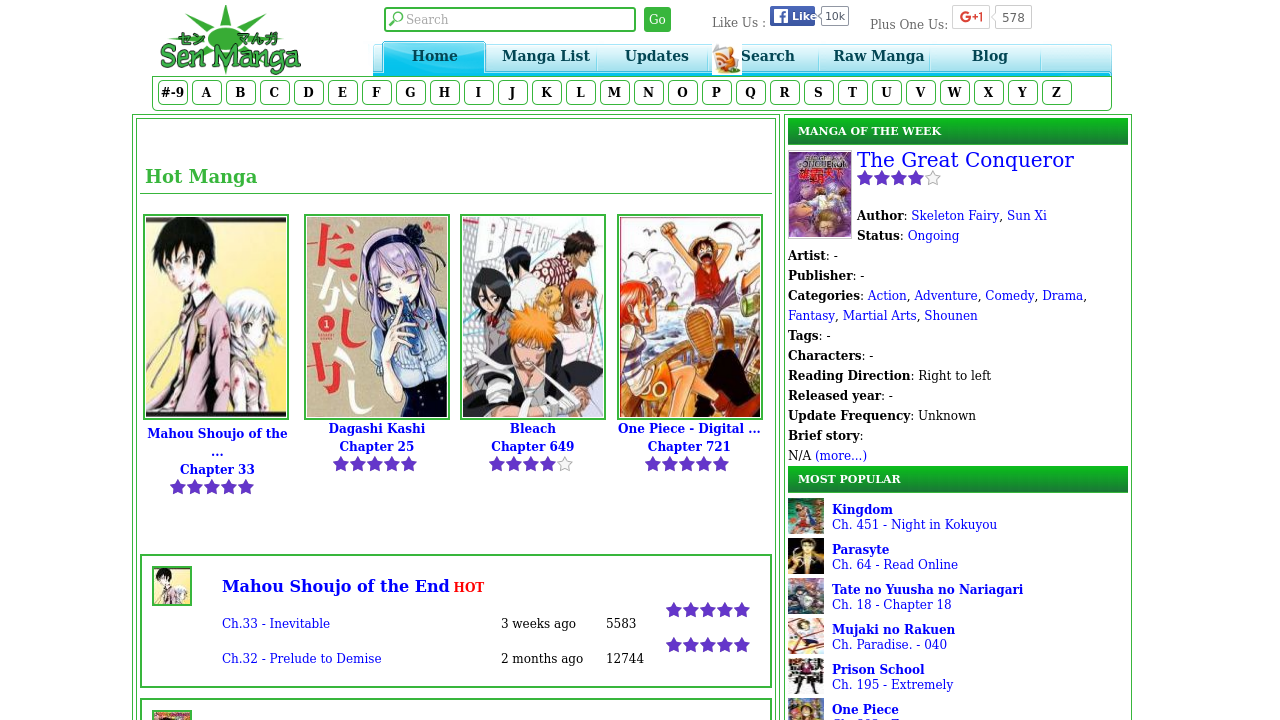Select the letter Z filter
Image resolution: width=1280 pixels, height=720 pixels.
click(1056, 91)
